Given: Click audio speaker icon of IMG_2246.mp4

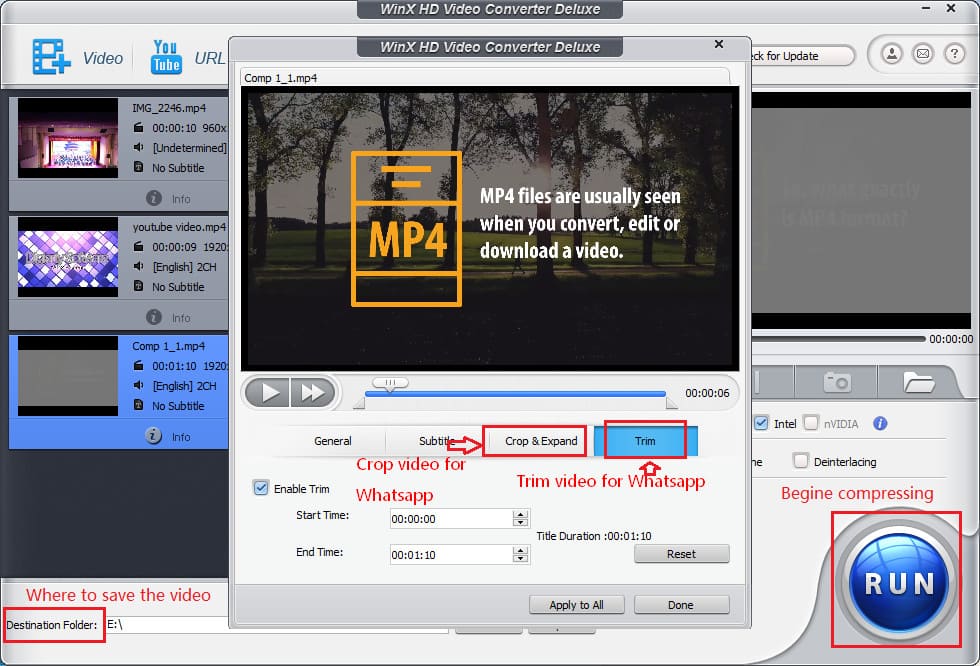Looking at the screenshot, I should click(x=139, y=147).
